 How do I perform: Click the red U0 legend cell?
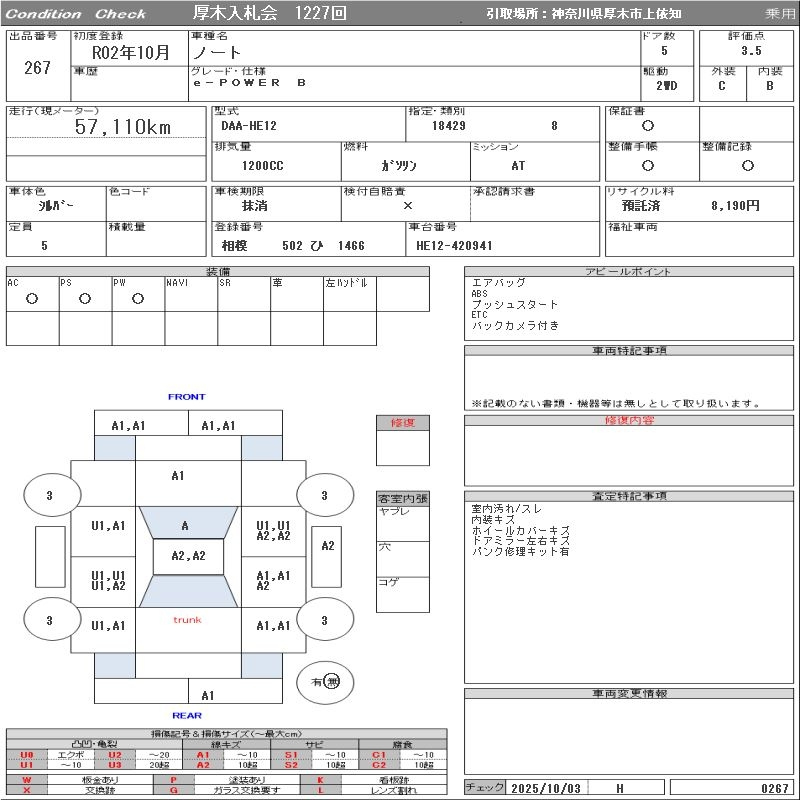[x=27, y=755]
